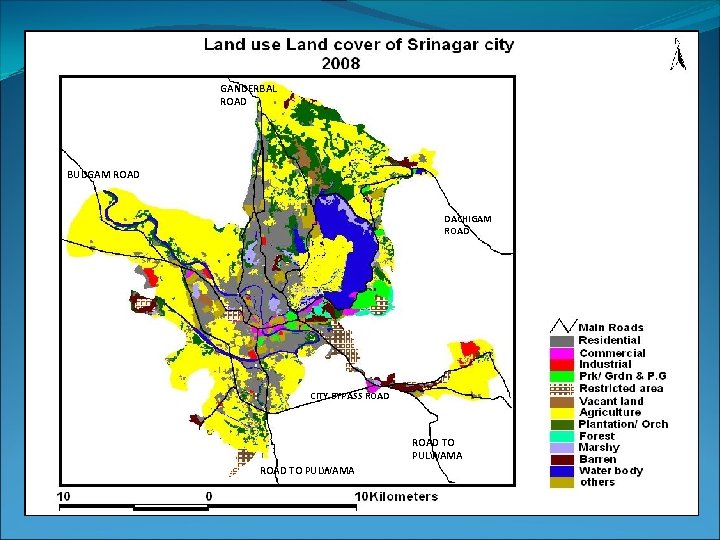Click the 'Agriculture' legend text
Viewport: 720px width, 540px height.
610,412
